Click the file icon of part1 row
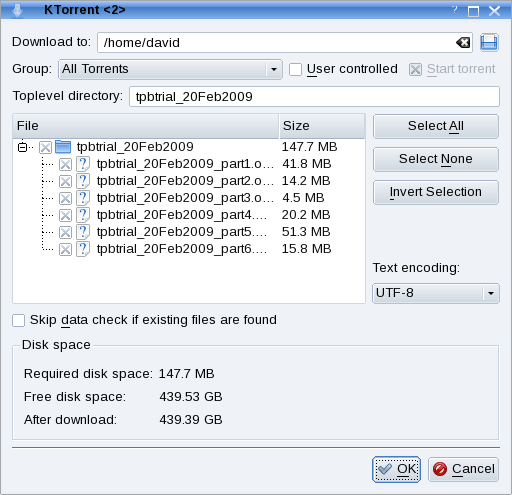Image resolution: width=512 pixels, height=495 pixels. pos(83,164)
